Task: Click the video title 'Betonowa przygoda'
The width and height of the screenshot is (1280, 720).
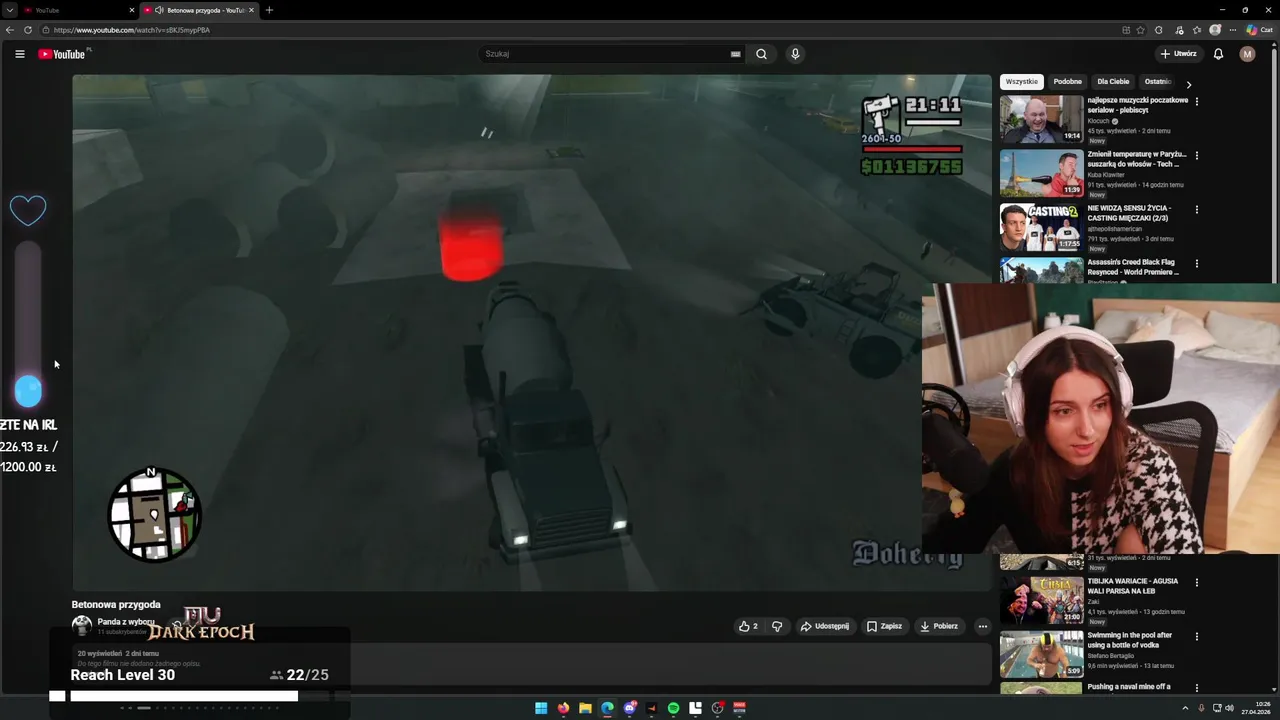Action: (x=116, y=605)
